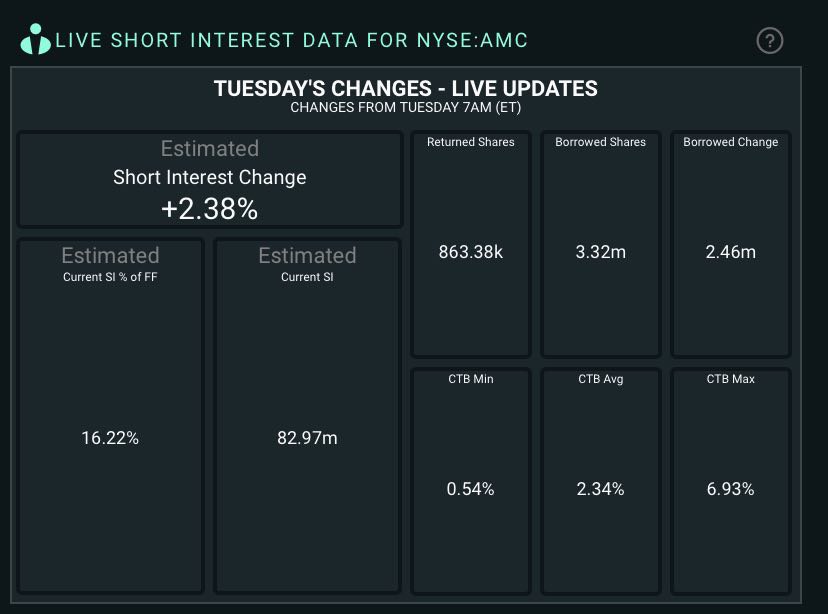This screenshot has height=614, width=828.
Task: Click the +2.38% short interest value
Action: click(210, 209)
